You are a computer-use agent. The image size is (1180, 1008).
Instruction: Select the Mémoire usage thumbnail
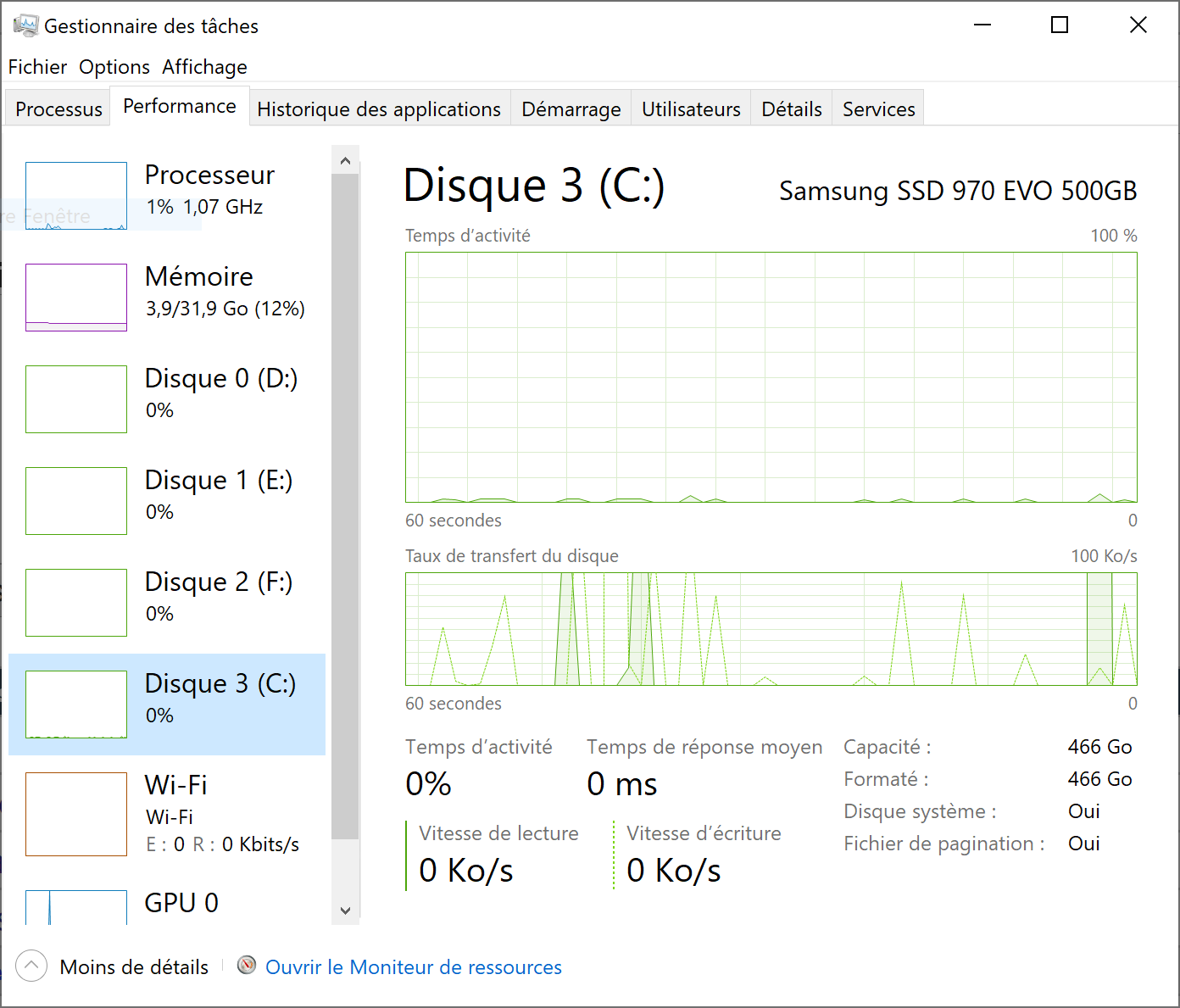coord(76,298)
